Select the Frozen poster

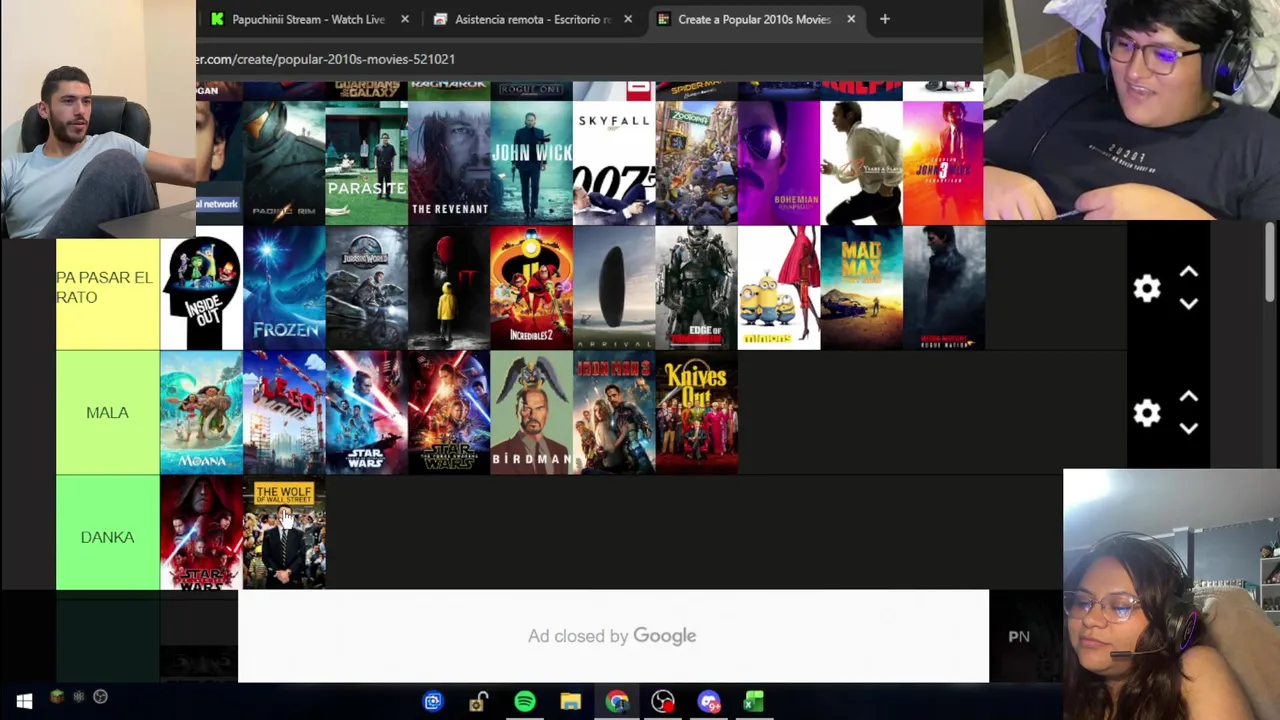pos(284,288)
